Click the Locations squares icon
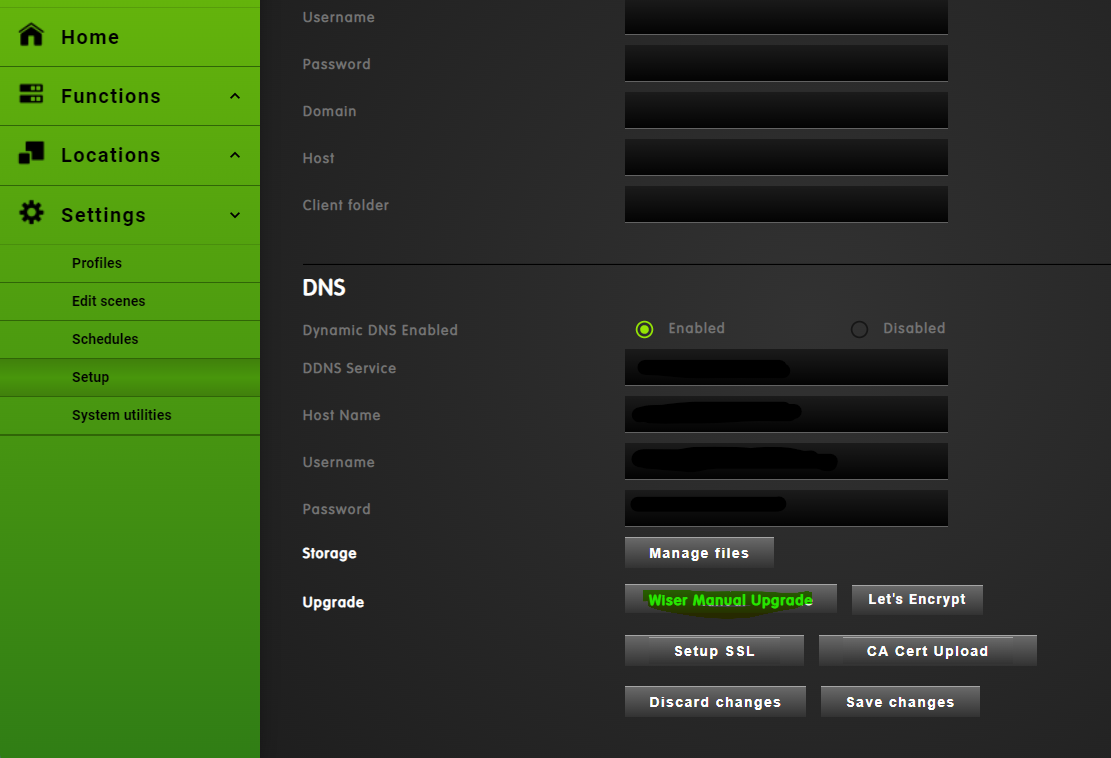Viewport: 1111px width, 758px height. point(31,152)
